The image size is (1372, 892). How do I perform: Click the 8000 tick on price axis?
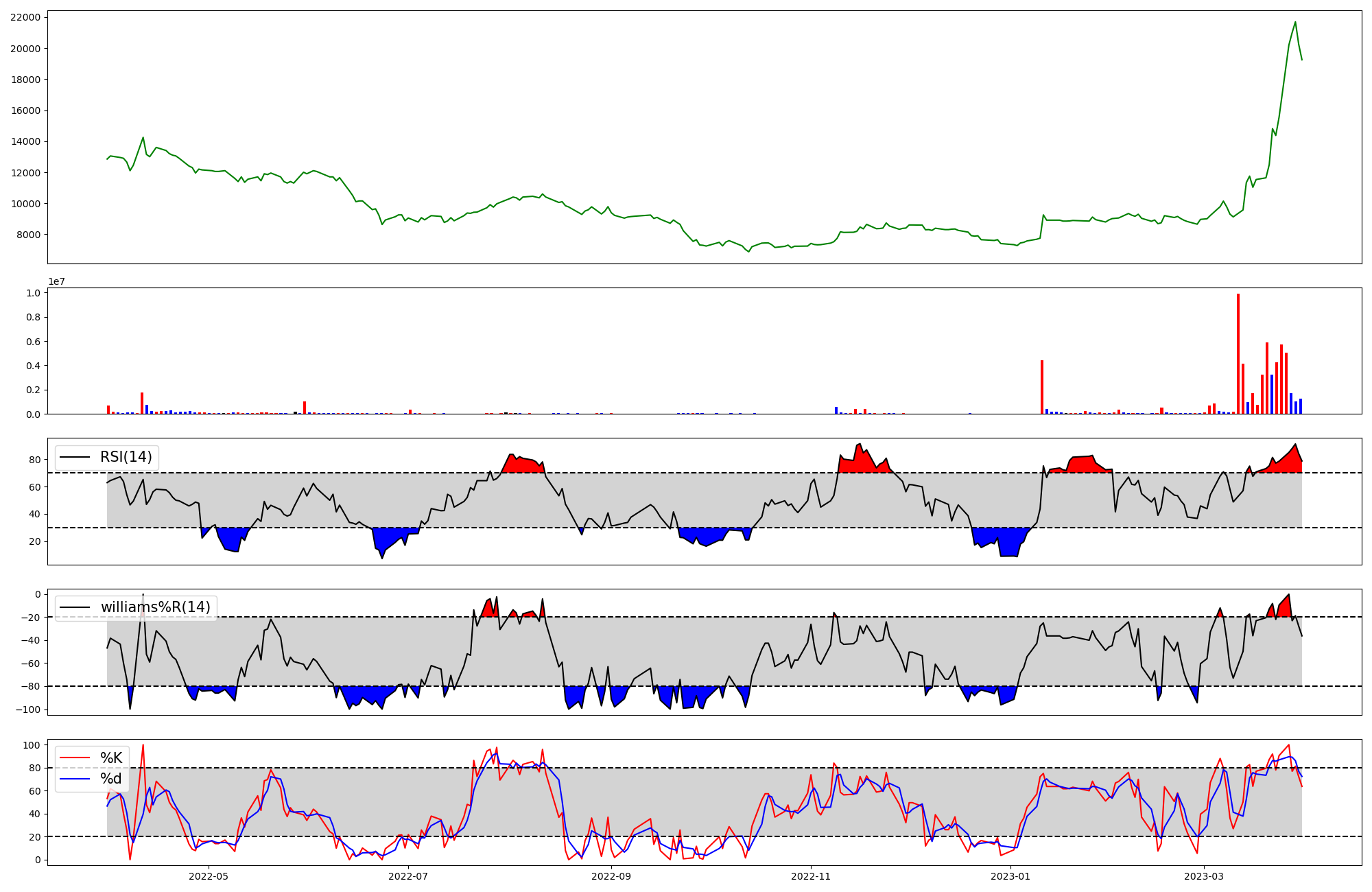coord(28,235)
